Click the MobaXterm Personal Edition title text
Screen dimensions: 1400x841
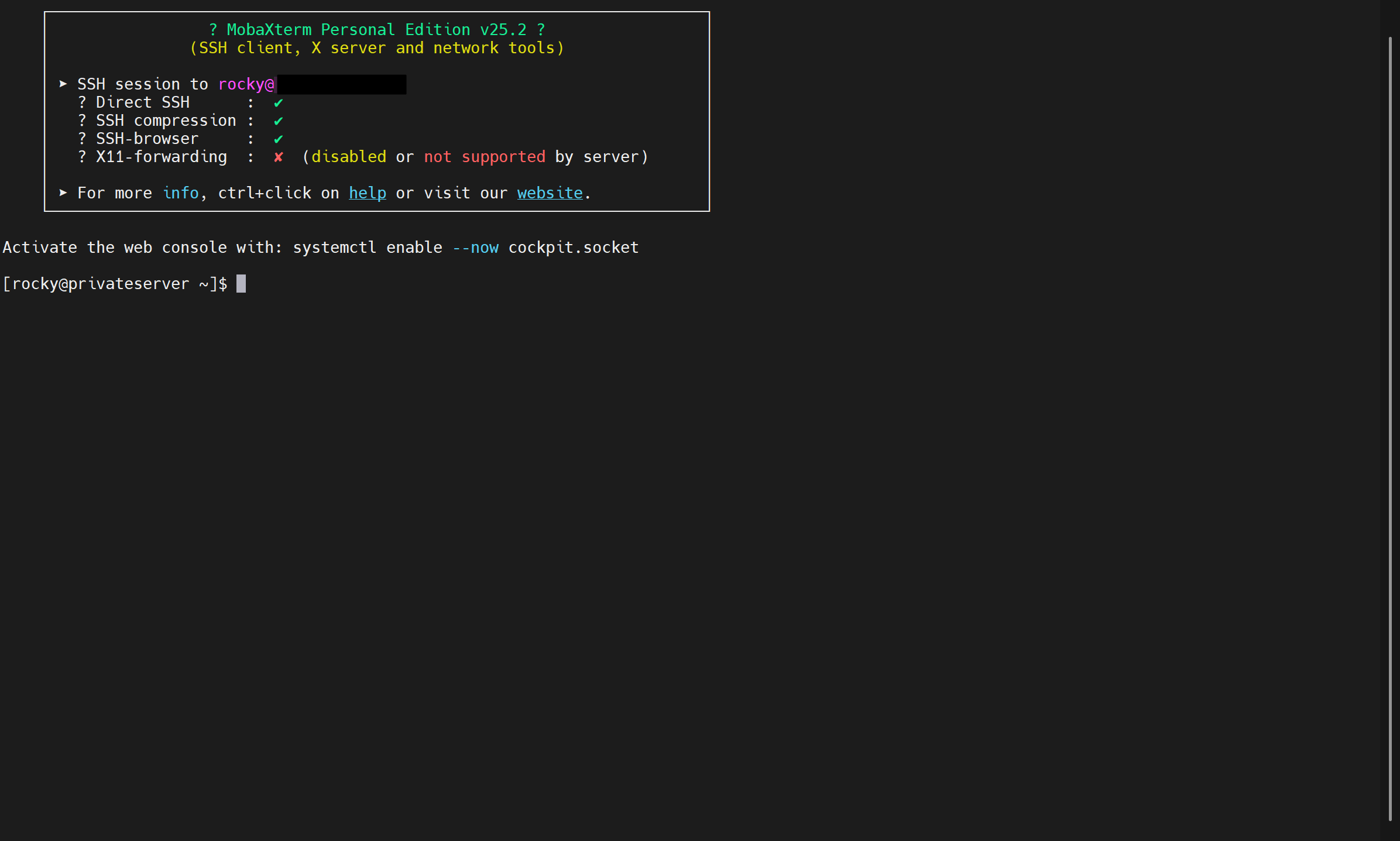coord(376,30)
